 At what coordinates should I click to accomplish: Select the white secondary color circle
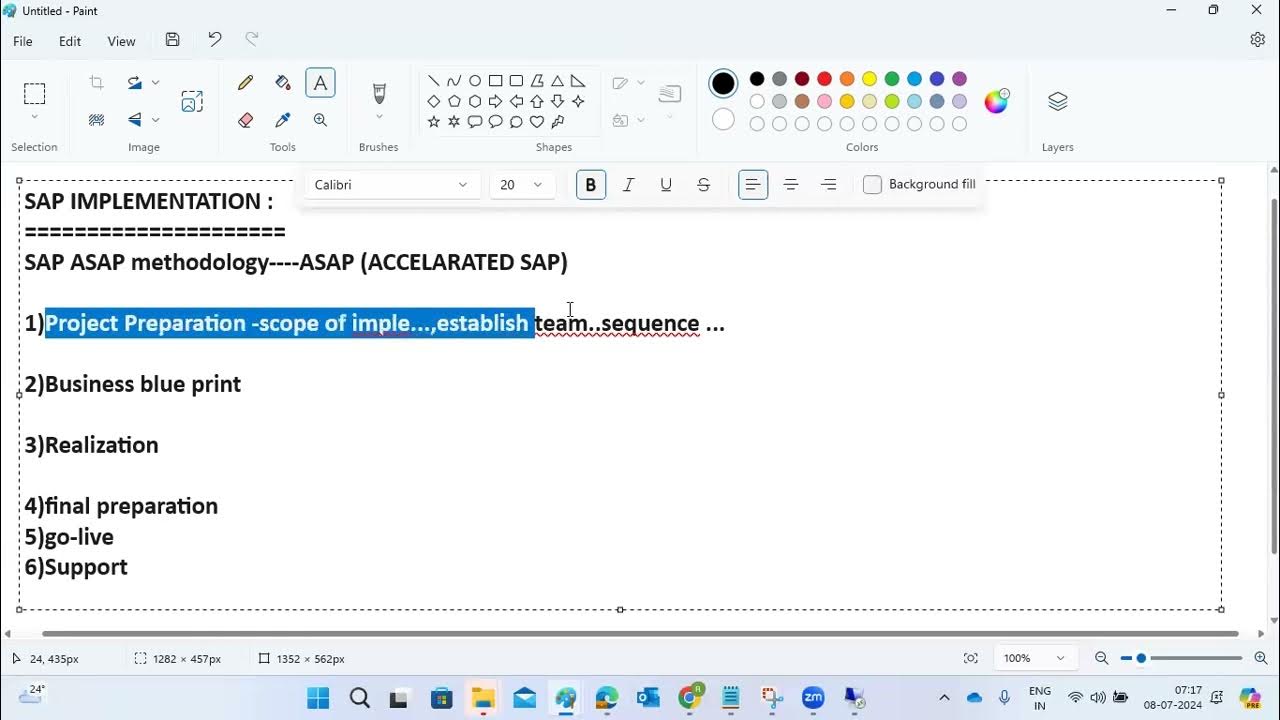[723, 120]
